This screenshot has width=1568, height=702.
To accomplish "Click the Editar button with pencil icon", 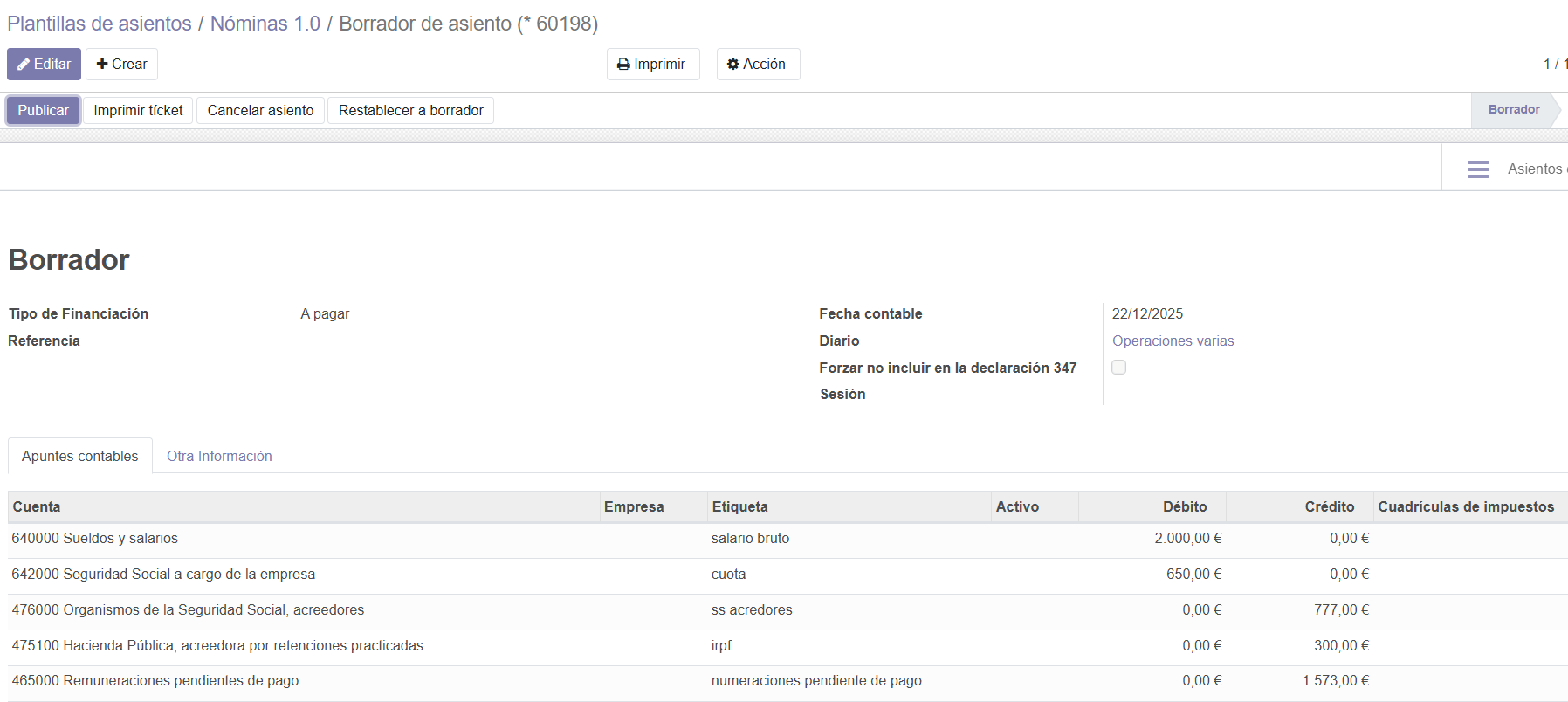I will coord(44,65).
